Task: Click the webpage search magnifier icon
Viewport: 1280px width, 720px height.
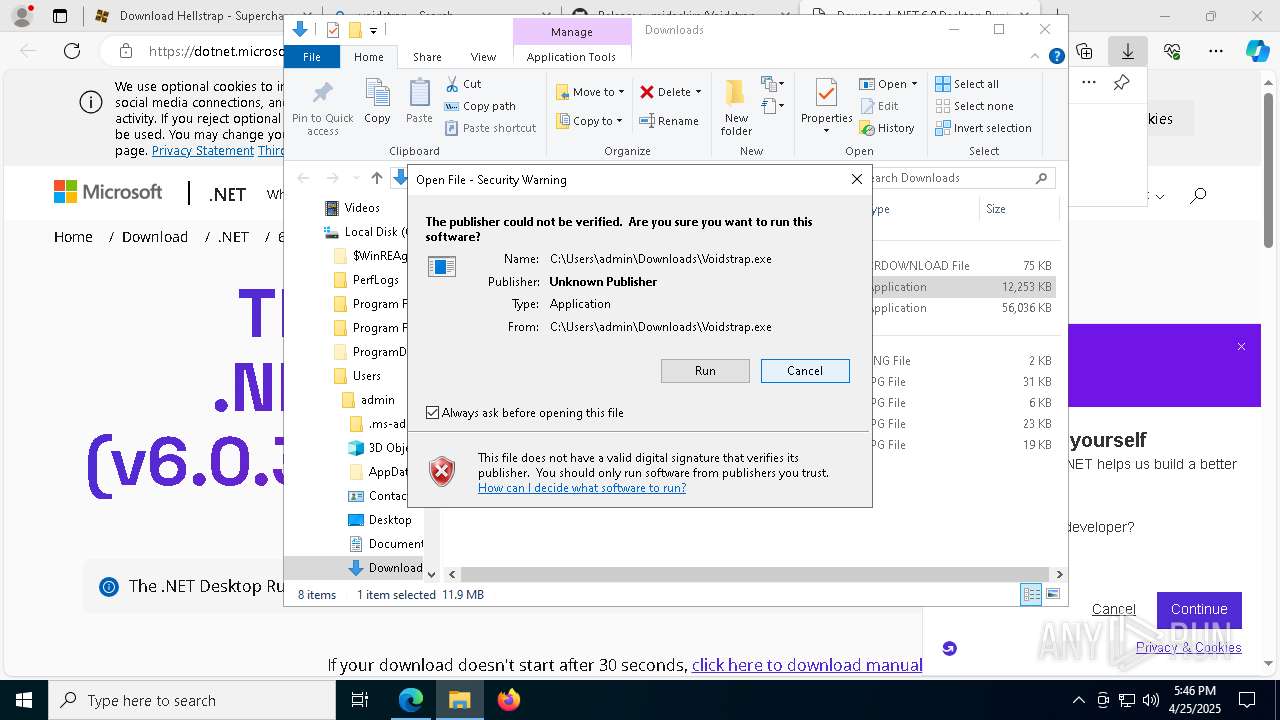Action: click(1198, 196)
